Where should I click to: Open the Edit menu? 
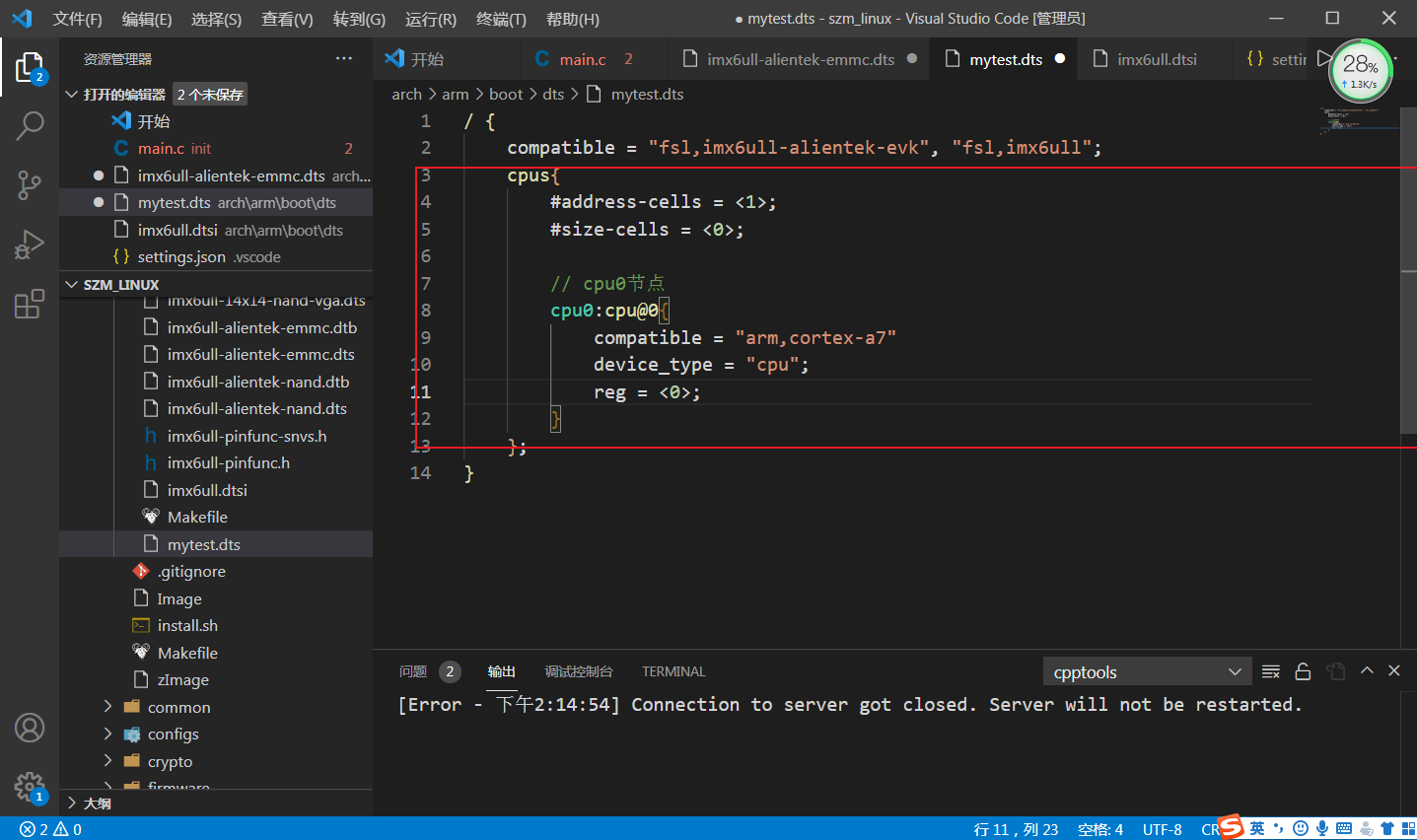coord(146,19)
